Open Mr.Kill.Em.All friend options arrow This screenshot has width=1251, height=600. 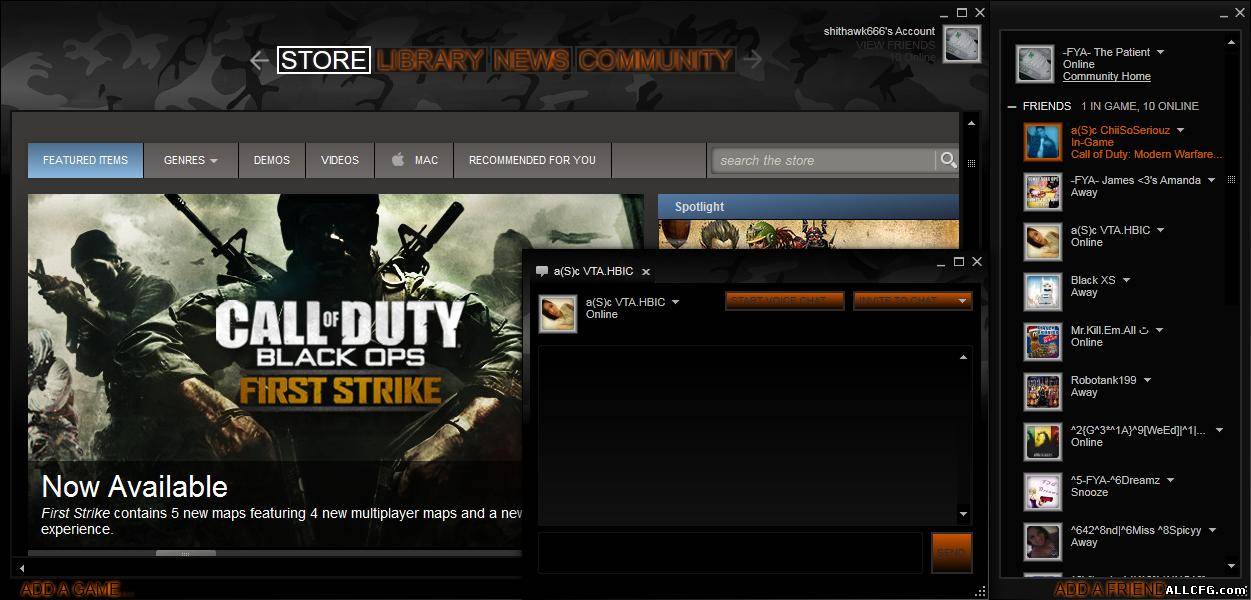1159,330
